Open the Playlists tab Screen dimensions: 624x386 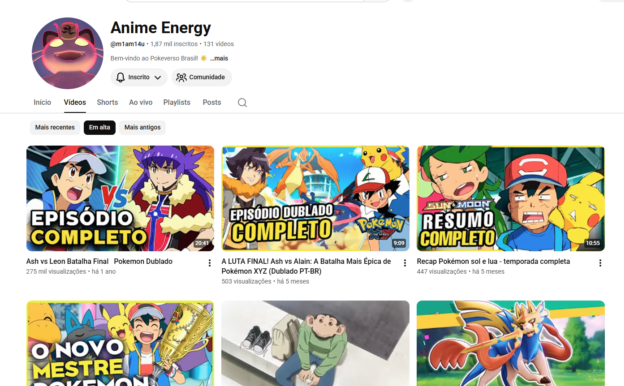coord(177,102)
